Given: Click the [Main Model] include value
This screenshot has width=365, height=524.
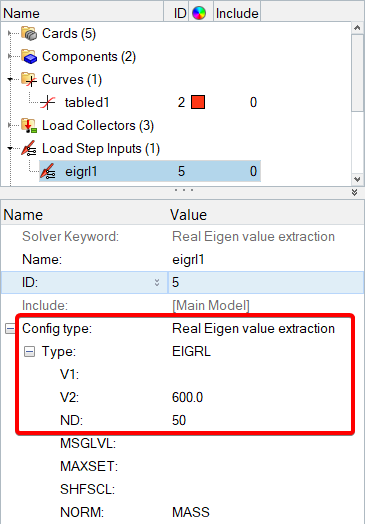Looking at the screenshot, I should click(x=211, y=305).
